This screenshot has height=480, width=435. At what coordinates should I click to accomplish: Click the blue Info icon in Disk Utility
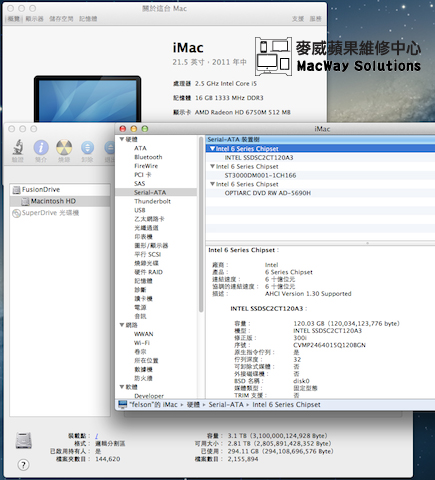41,147
